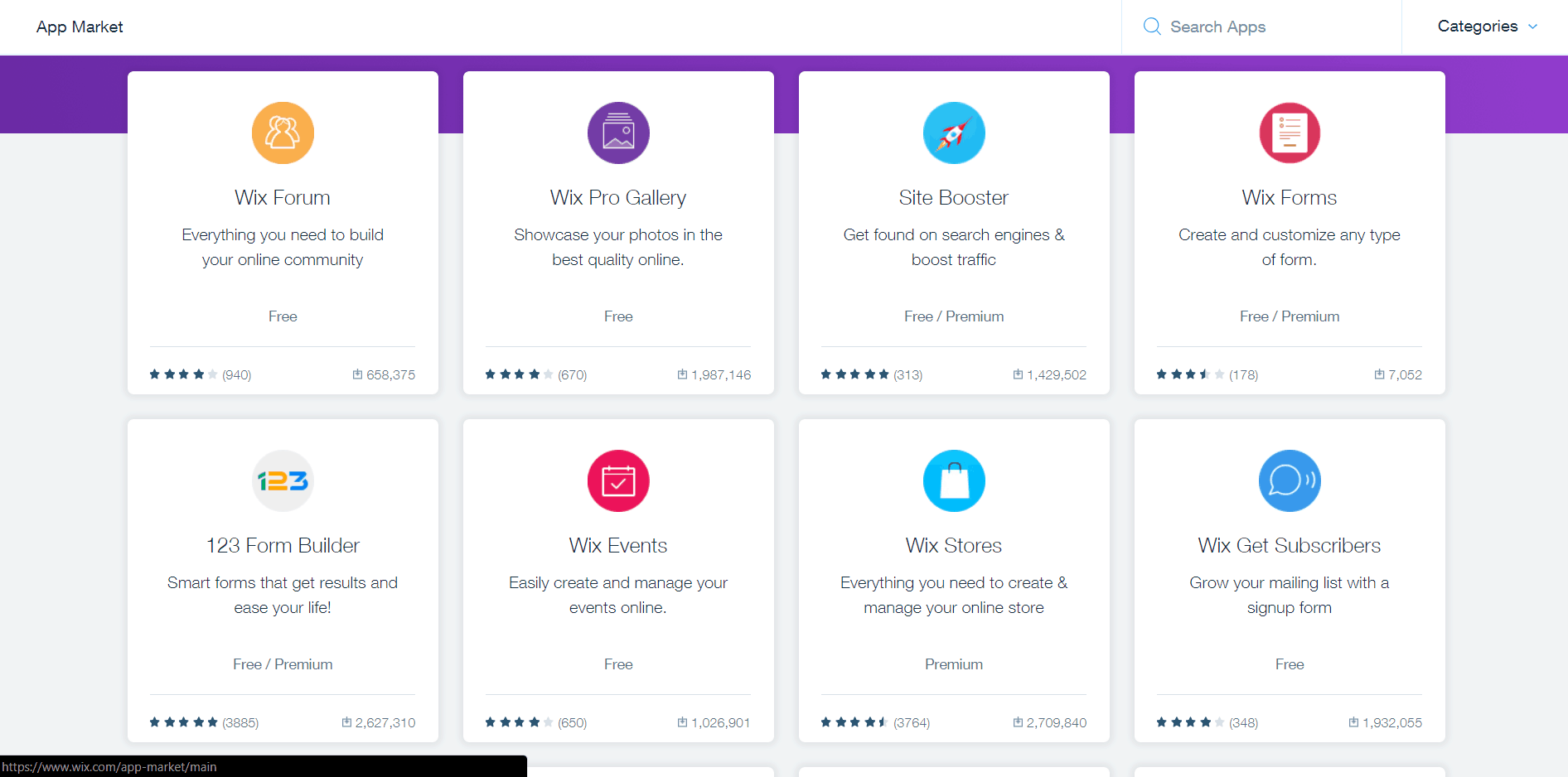Click 'Showcase your photos' description
The image size is (1568, 777).
point(618,247)
